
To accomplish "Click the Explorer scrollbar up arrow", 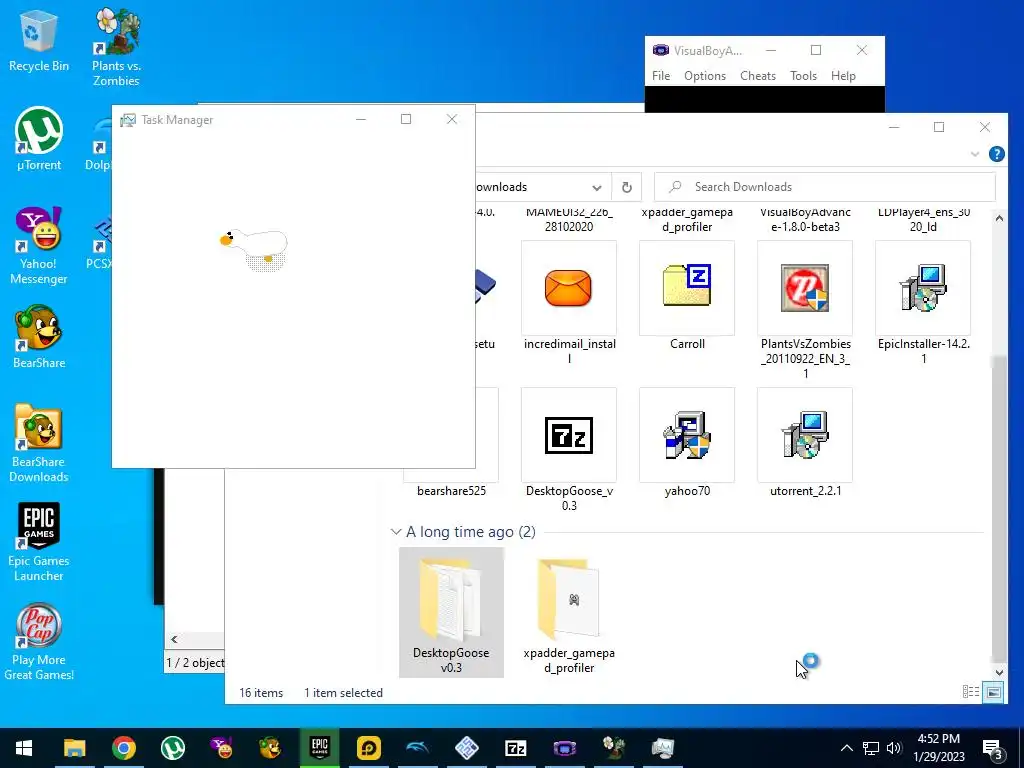I will [x=999, y=218].
